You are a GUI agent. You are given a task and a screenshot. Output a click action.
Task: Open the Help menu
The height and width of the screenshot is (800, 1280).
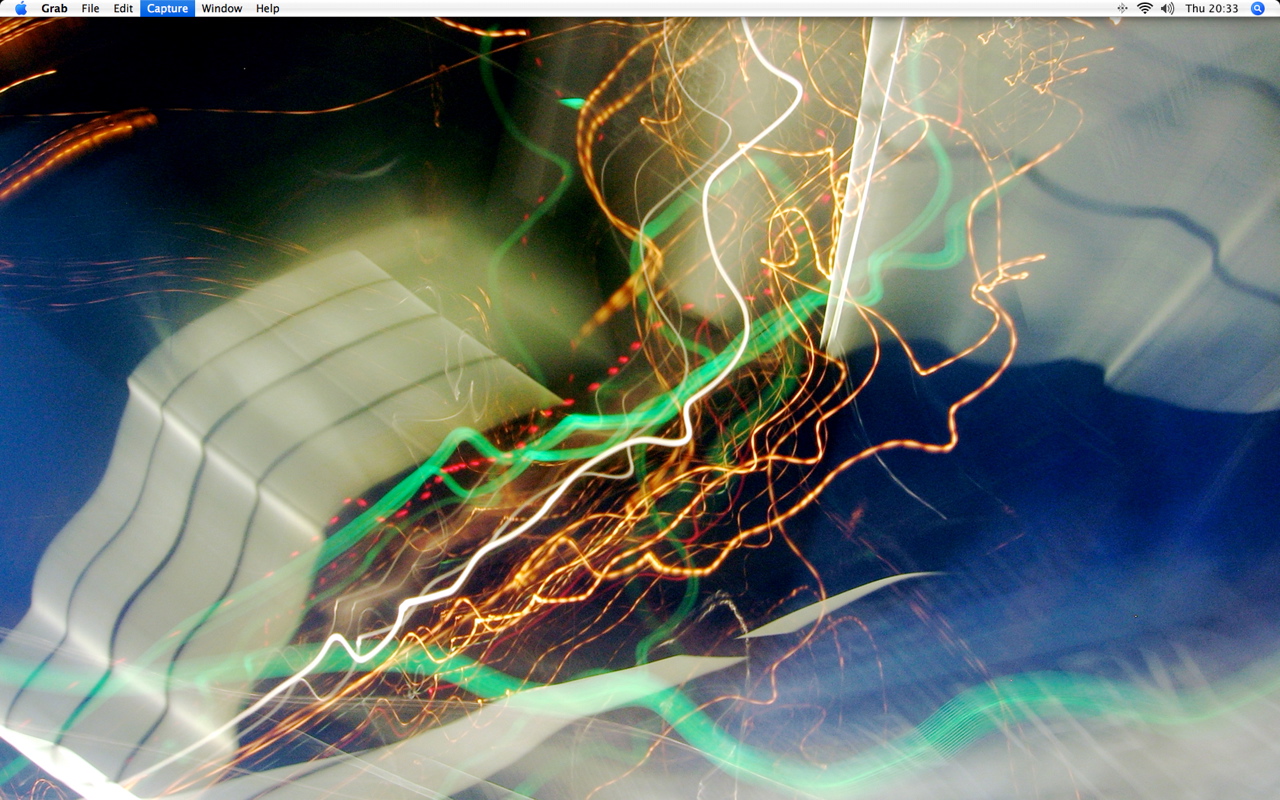[267, 8]
